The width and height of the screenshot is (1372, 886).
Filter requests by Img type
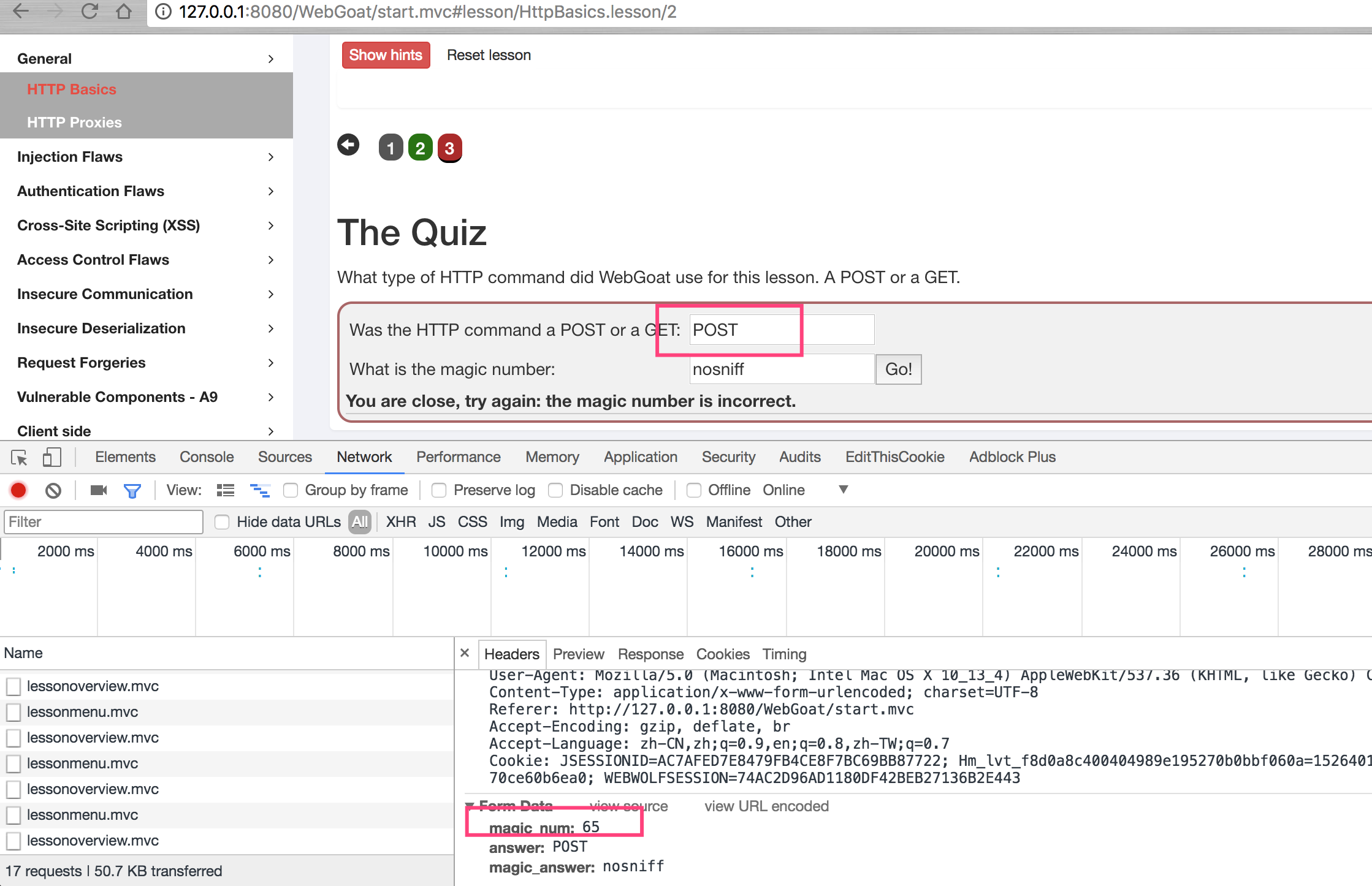coord(511,522)
